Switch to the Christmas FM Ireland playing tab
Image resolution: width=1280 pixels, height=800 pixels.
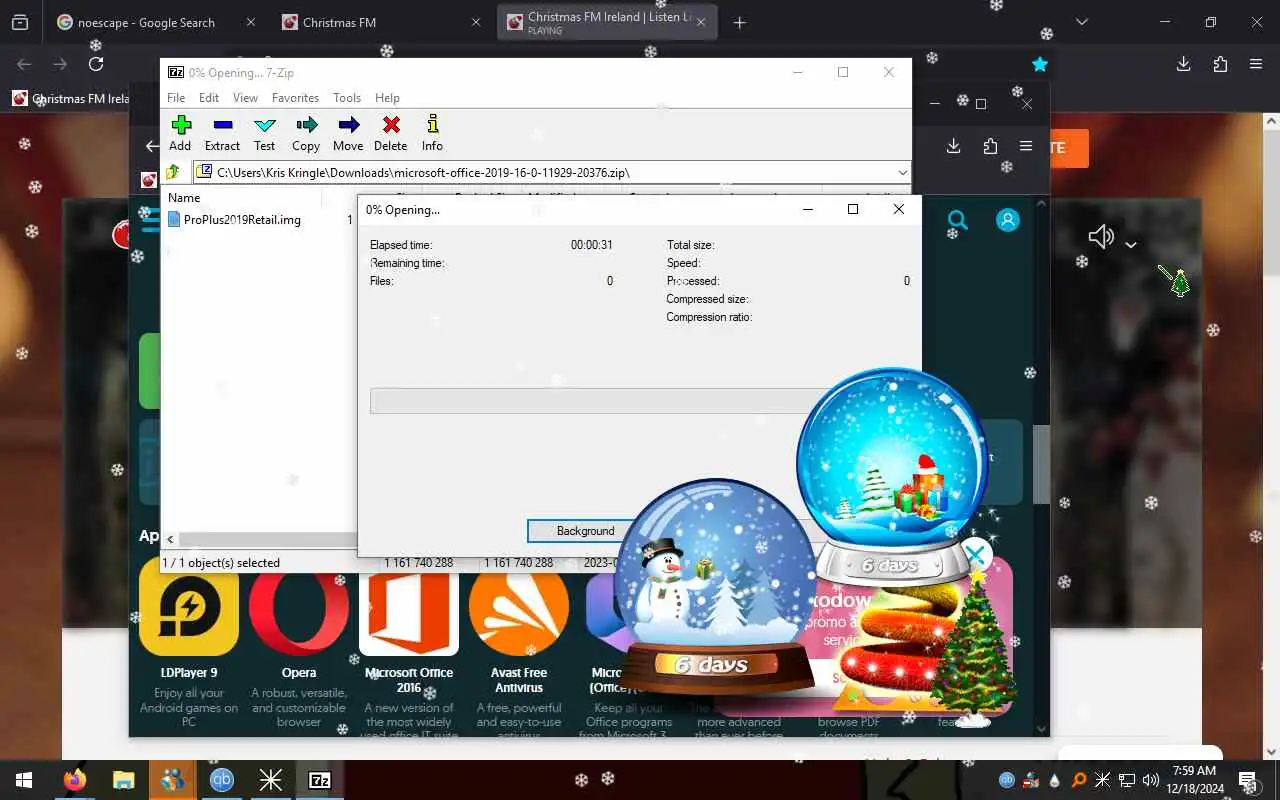point(607,22)
